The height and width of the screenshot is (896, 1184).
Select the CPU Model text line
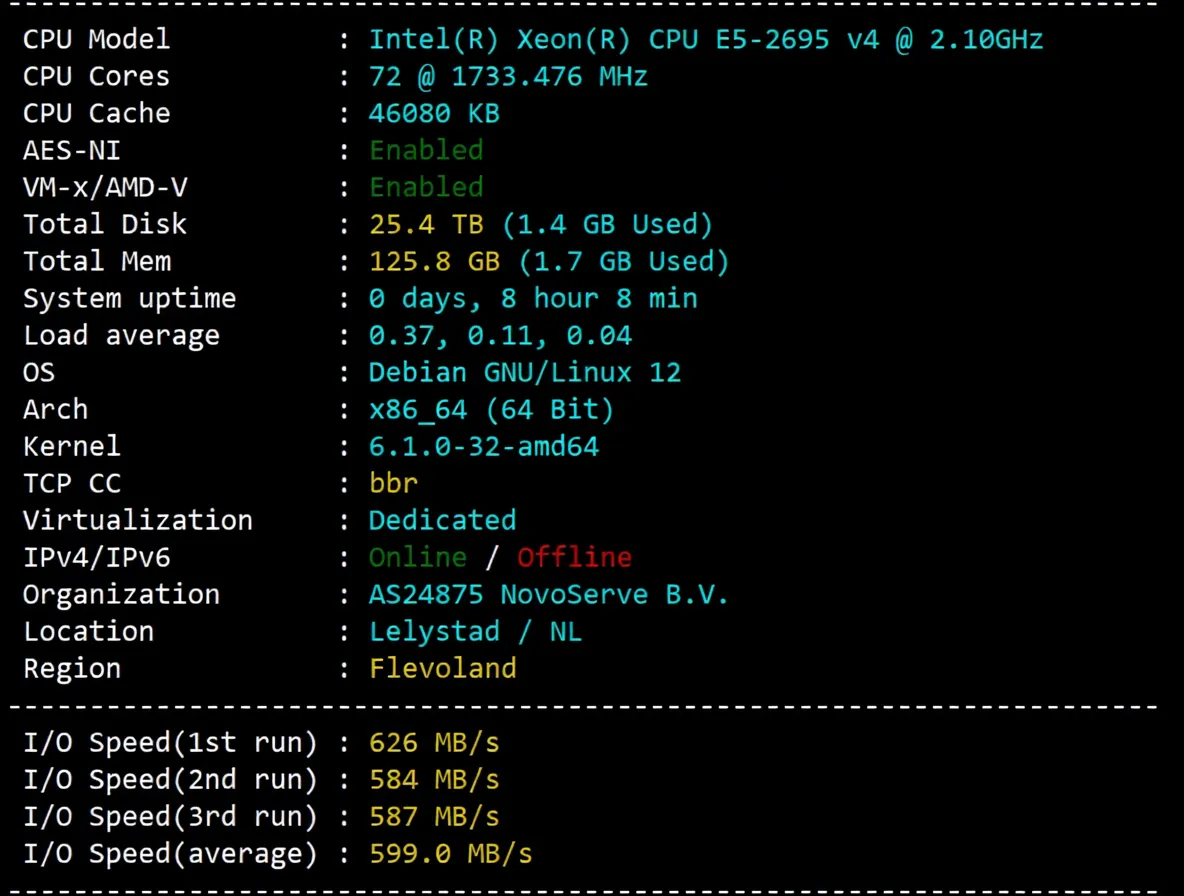pyautogui.click(x=95, y=39)
